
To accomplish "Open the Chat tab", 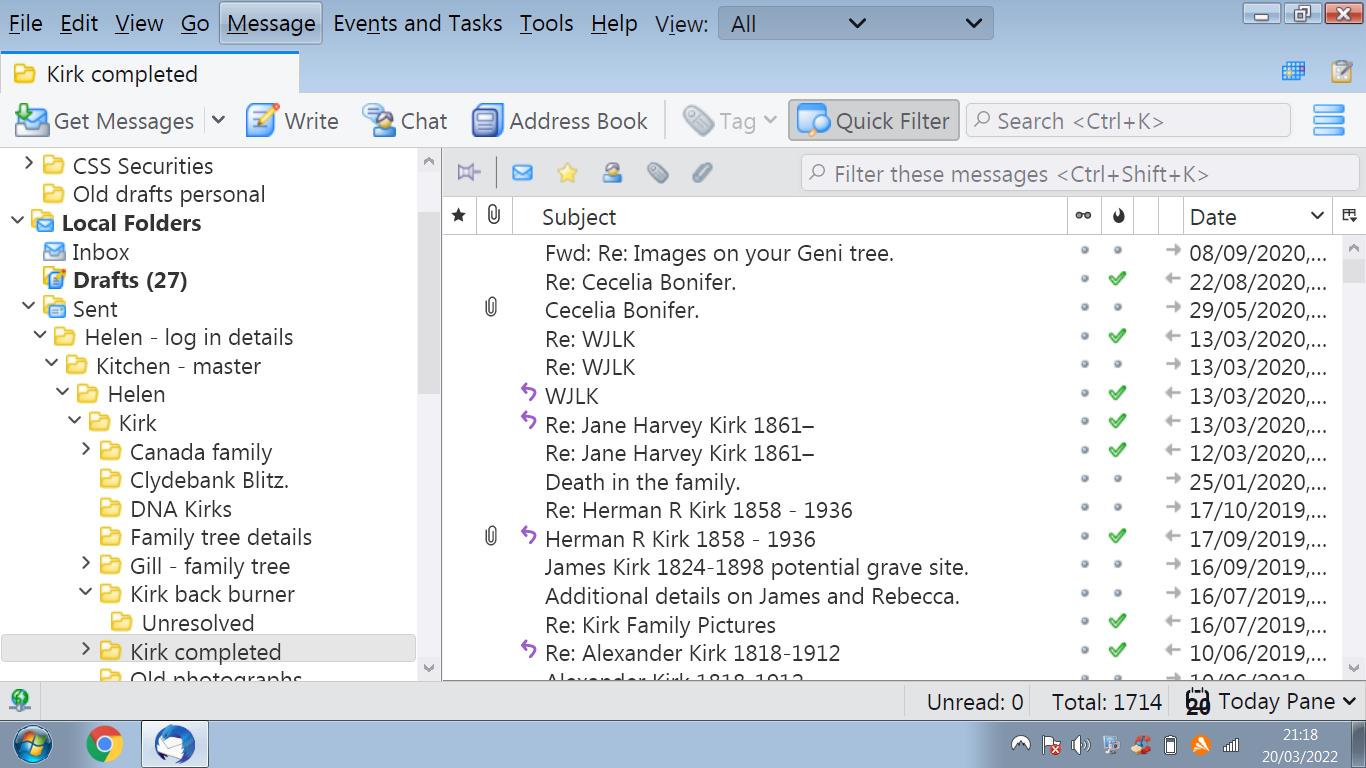I will [x=405, y=121].
